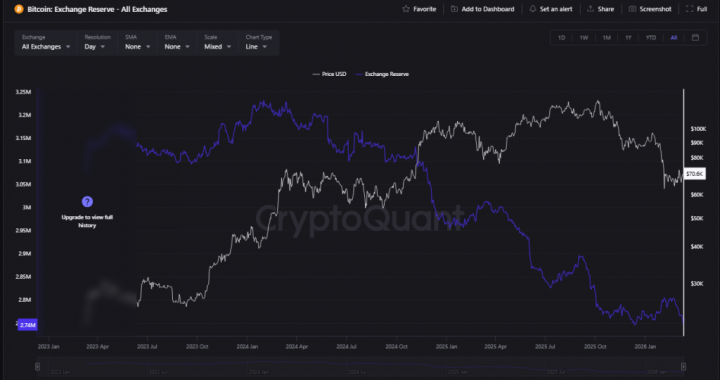
Task: Toggle the Exchange Reserve legend series
Action: point(382,74)
